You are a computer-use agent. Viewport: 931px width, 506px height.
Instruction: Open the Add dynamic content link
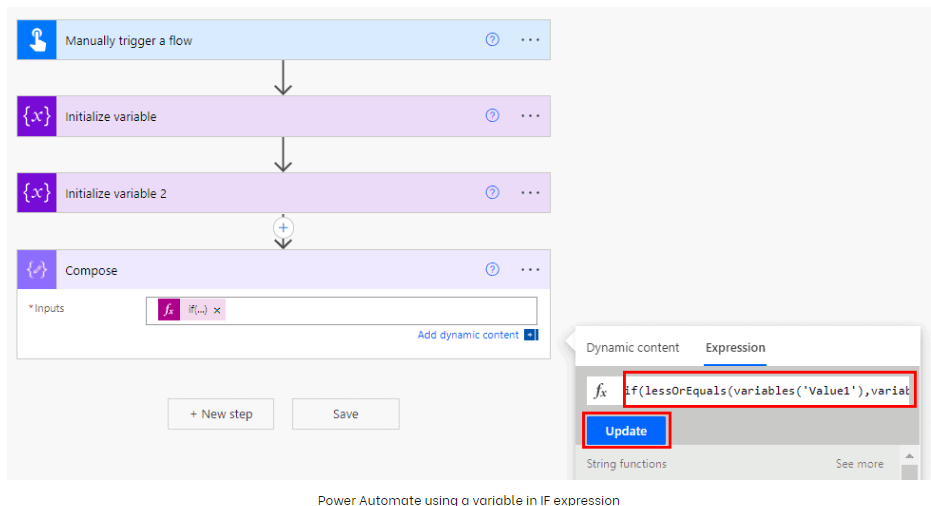[468, 335]
